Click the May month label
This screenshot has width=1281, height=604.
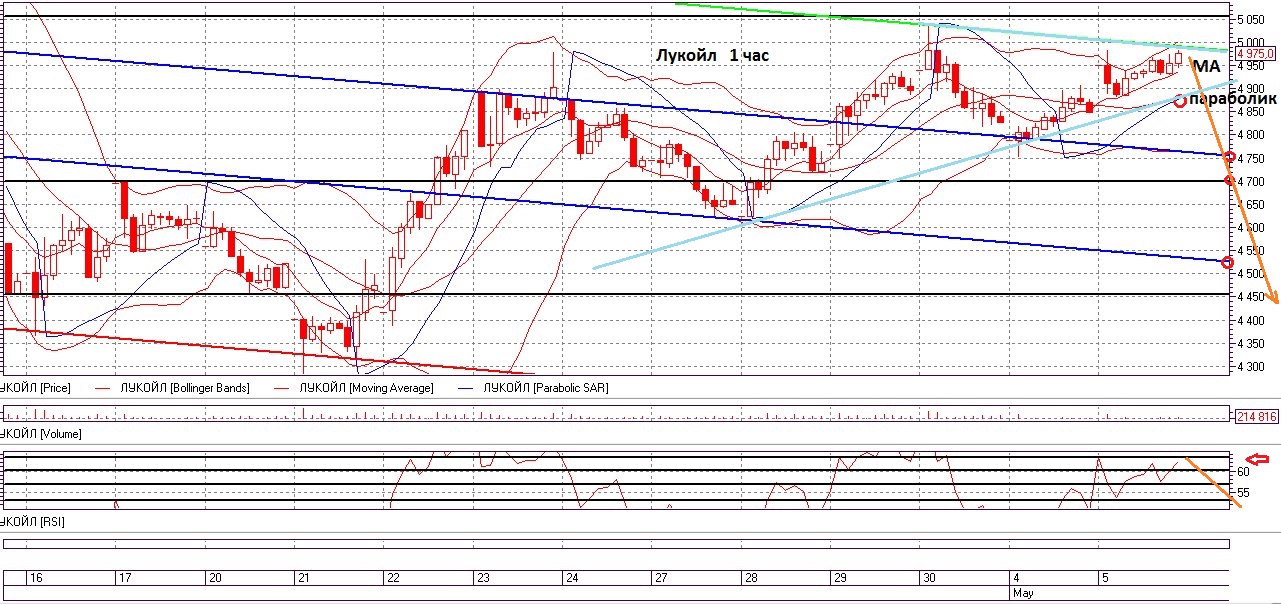[1023, 592]
